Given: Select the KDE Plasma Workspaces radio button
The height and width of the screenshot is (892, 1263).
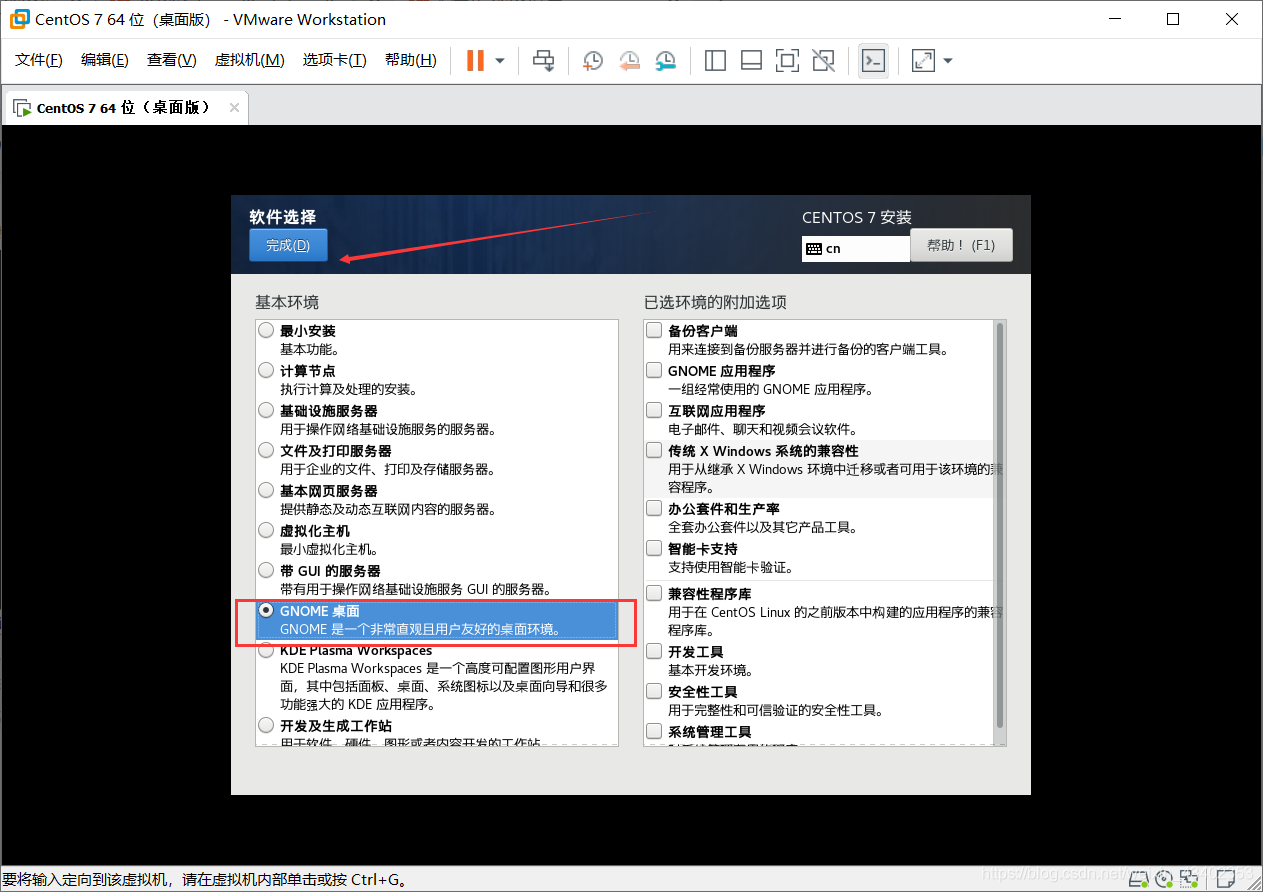Looking at the screenshot, I should [266, 650].
